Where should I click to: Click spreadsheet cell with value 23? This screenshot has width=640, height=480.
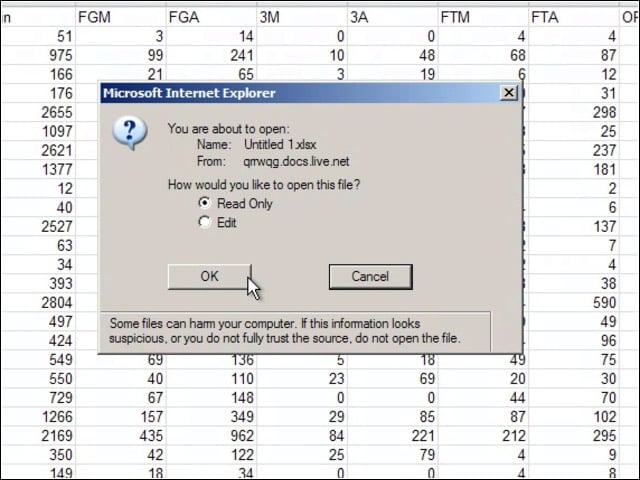(302, 378)
